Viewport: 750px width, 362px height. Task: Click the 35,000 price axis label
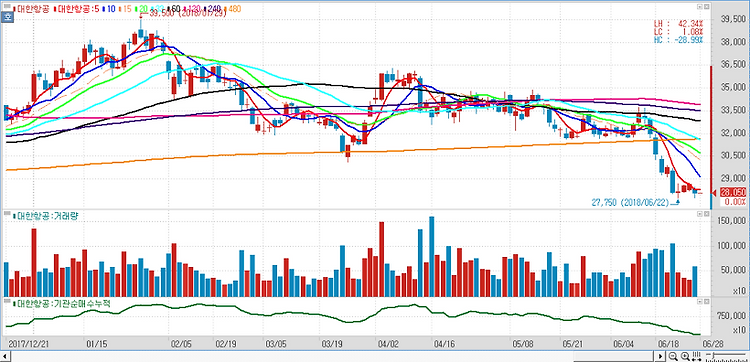pos(733,88)
